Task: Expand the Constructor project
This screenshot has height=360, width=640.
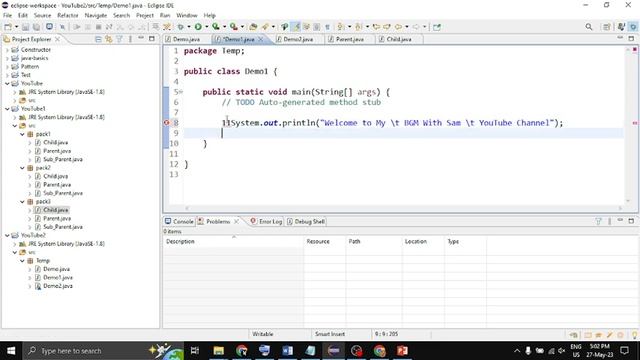Action: coord(7,50)
